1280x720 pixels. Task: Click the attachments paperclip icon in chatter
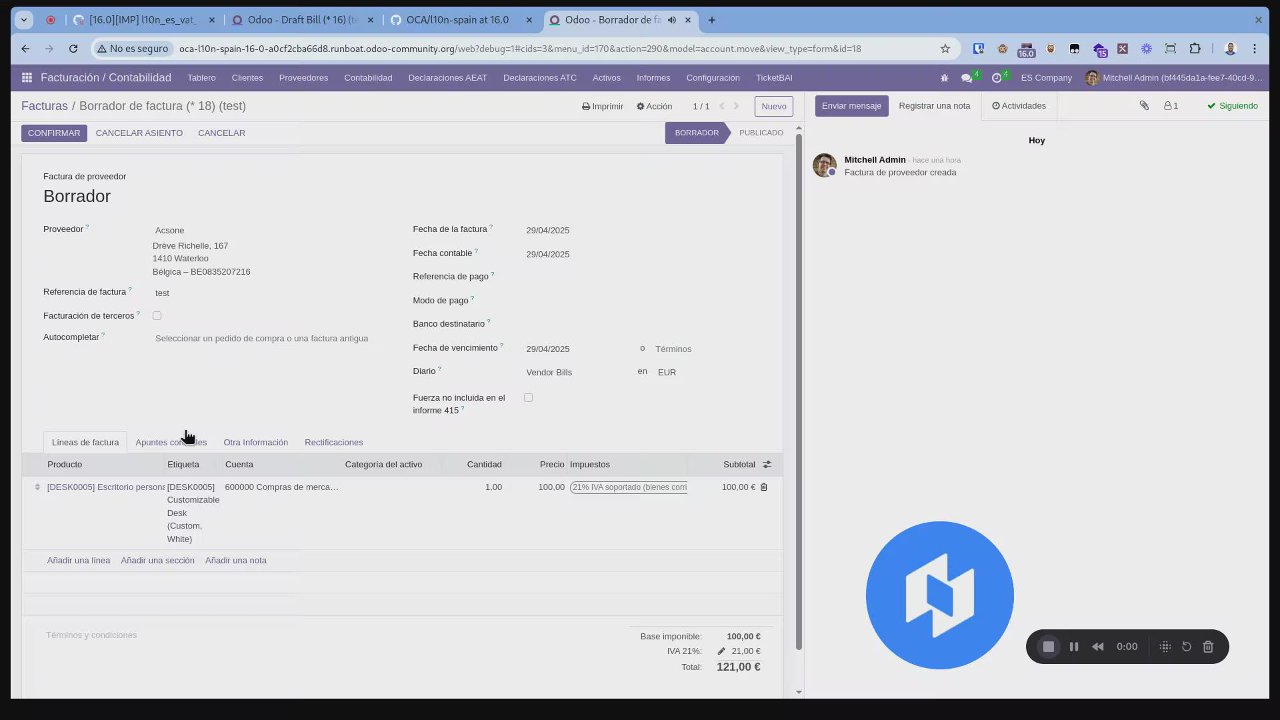1144,105
